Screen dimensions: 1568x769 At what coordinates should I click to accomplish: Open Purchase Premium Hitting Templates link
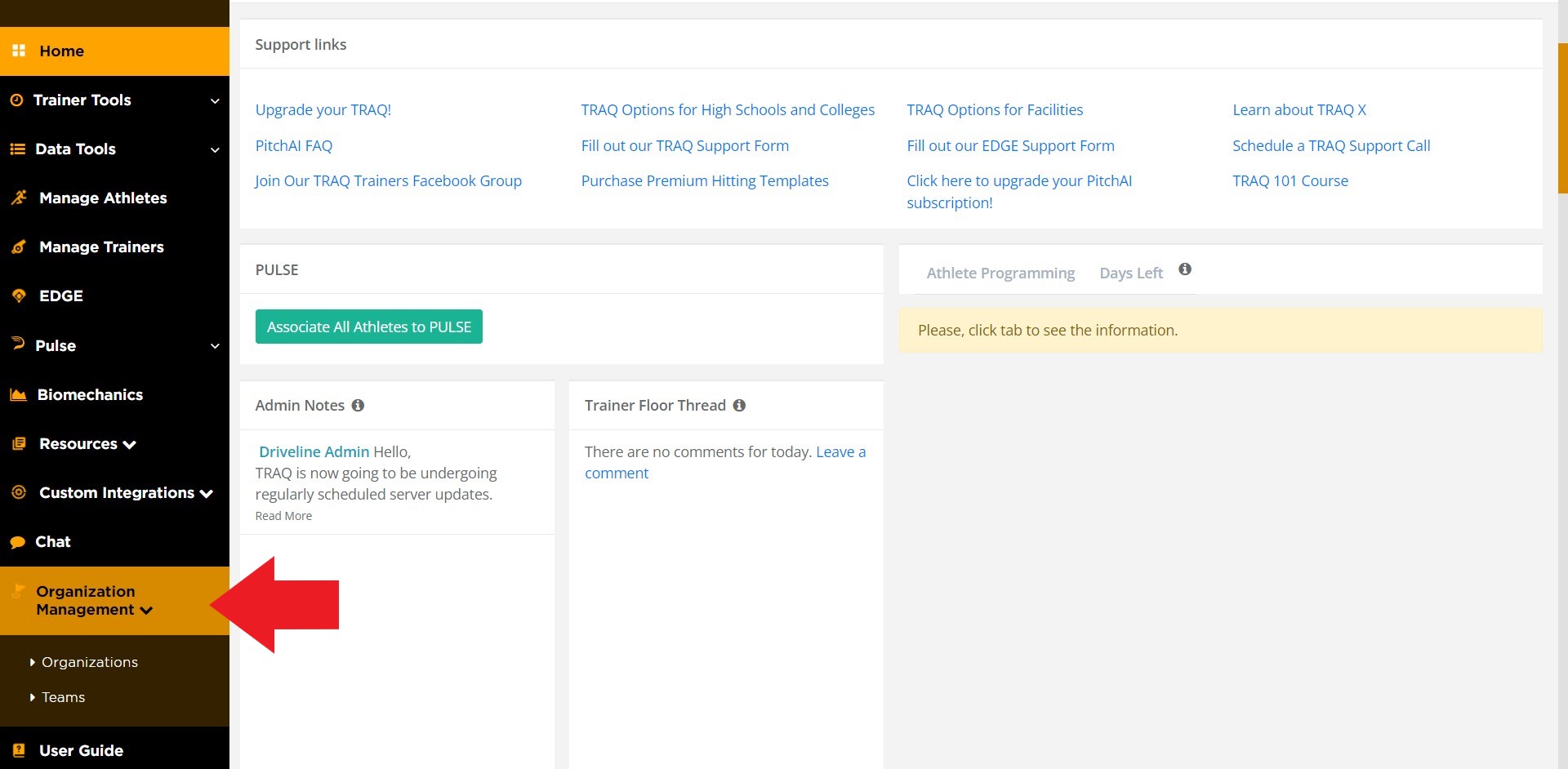[705, 180]
